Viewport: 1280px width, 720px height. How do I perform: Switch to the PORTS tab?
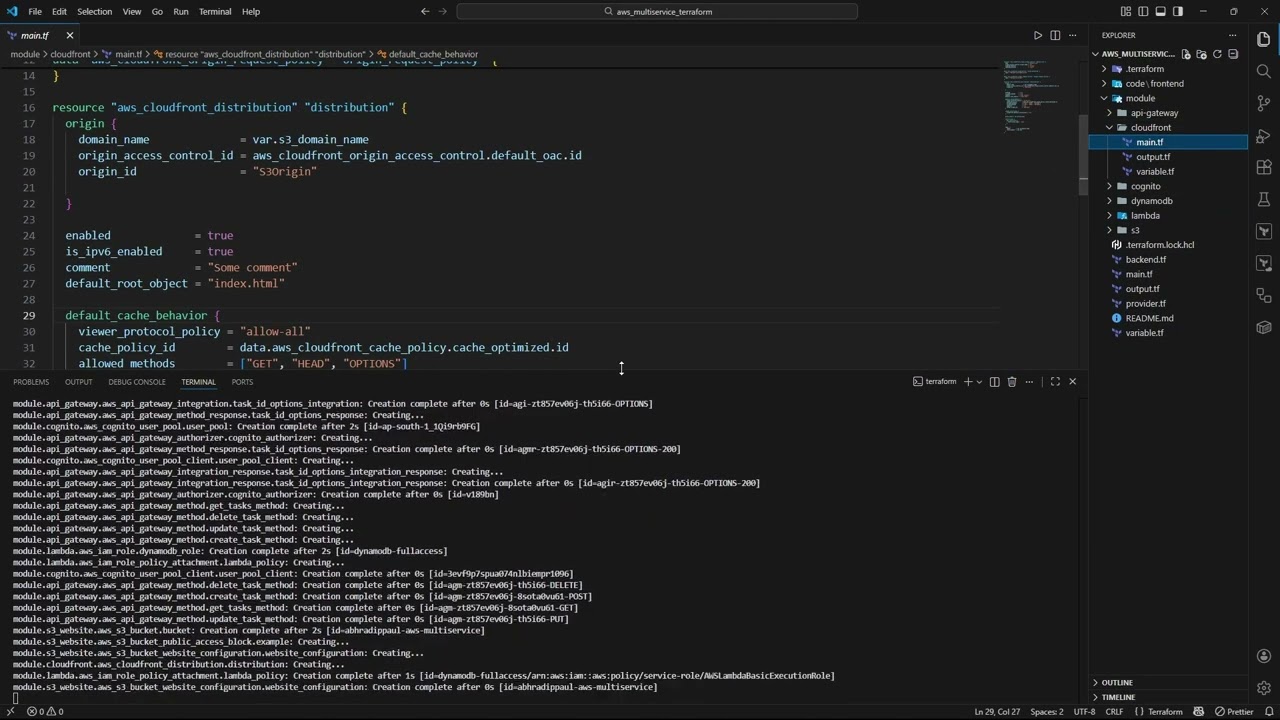242,382
